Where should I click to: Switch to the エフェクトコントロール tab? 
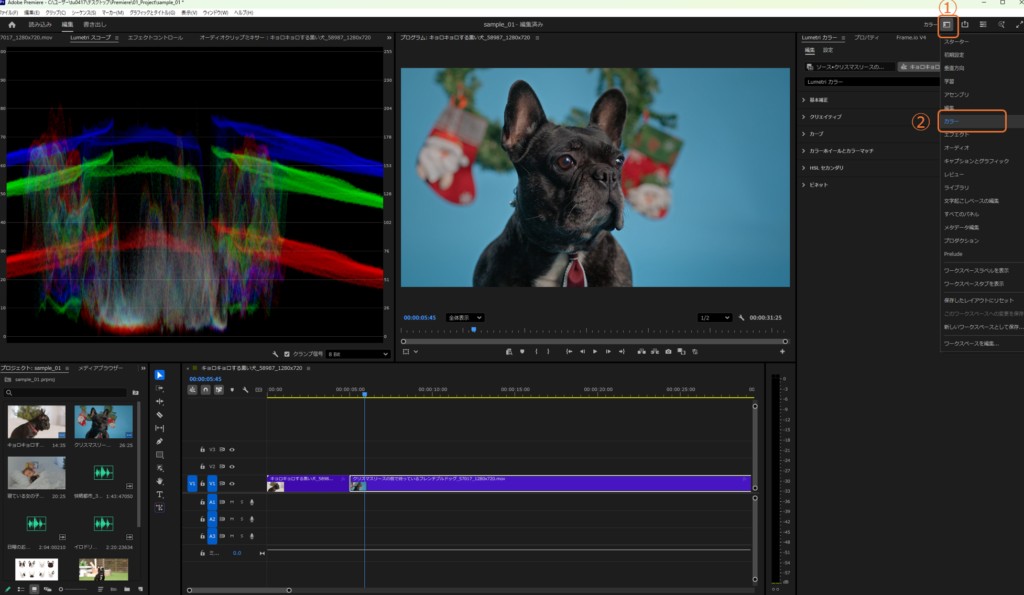point(155,38)
